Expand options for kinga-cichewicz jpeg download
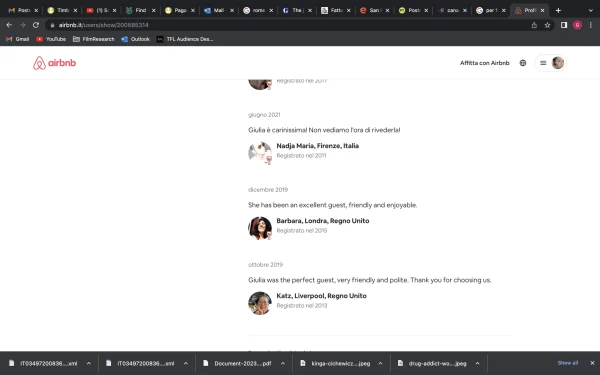This screenshot has height=375, width=600. (x=380, y=364)
